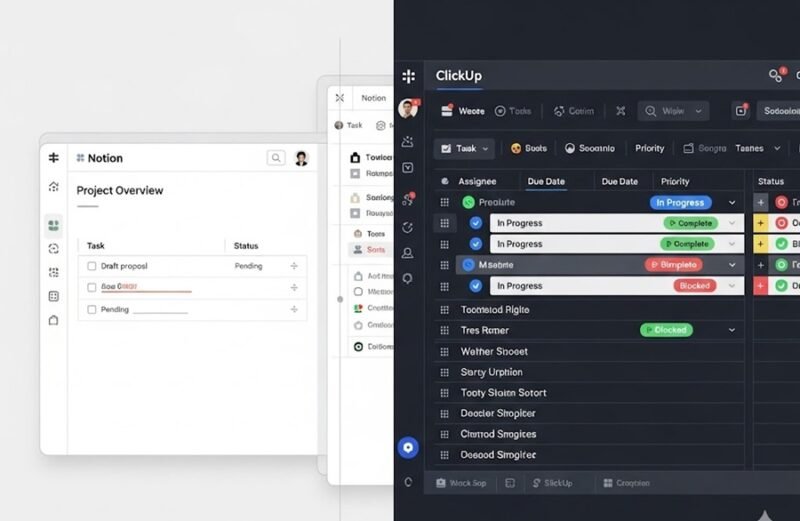The width and height of the screenshot is (800, 521).
Task: Open the dropdown chevron on the Blocked row
Action: click(x=732, y=286)
